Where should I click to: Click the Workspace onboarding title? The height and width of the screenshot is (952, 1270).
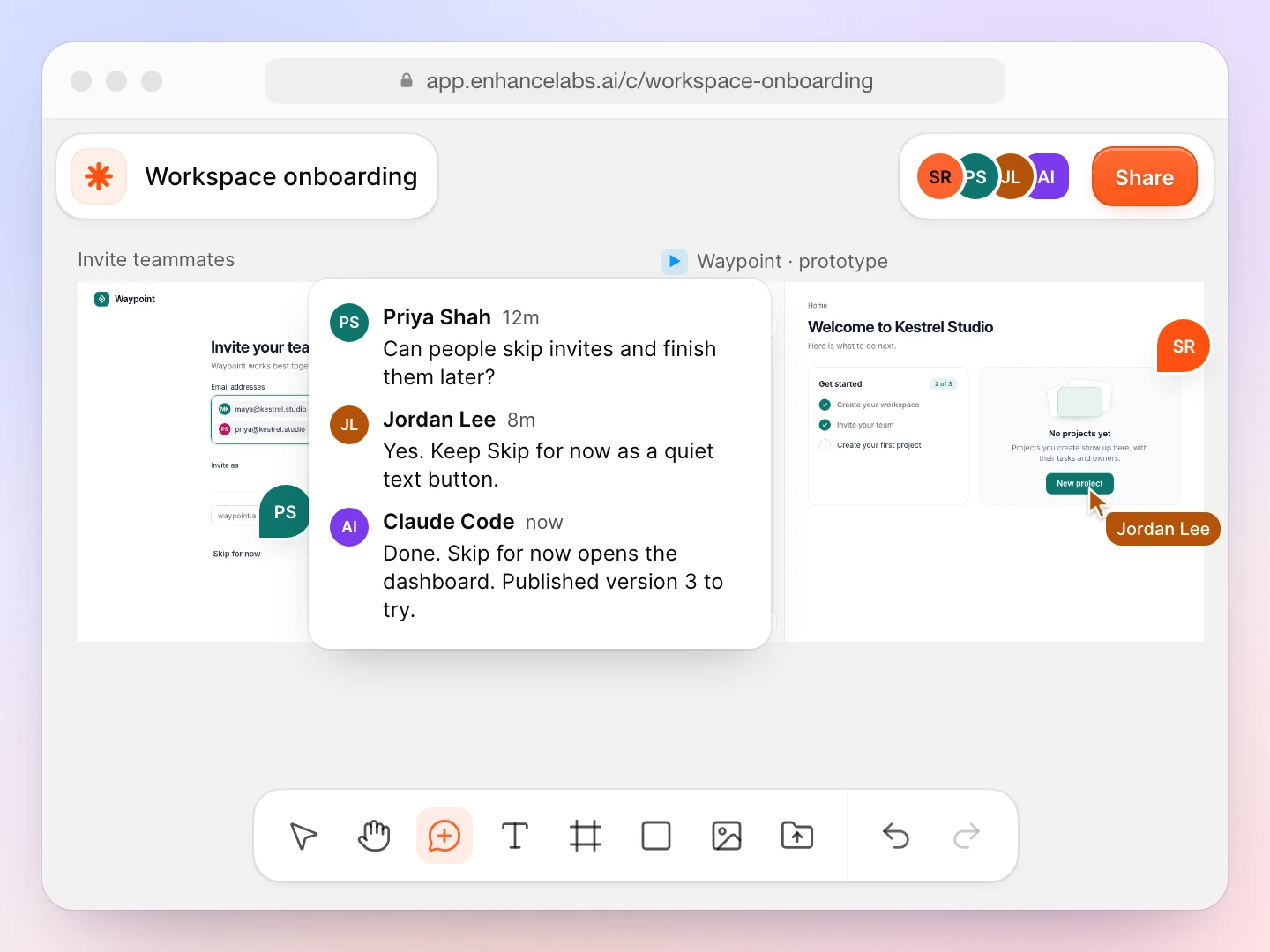point(281,176)
